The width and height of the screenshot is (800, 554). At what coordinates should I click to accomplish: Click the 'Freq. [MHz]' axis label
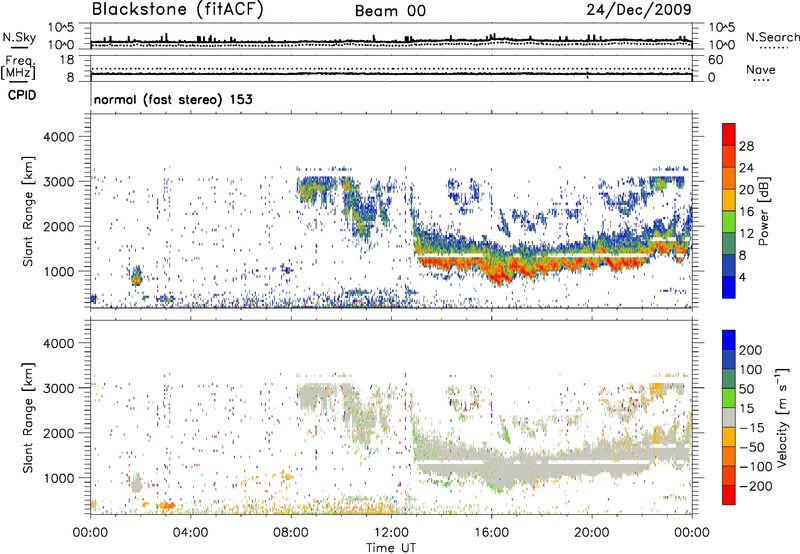[x=18, y=68]
